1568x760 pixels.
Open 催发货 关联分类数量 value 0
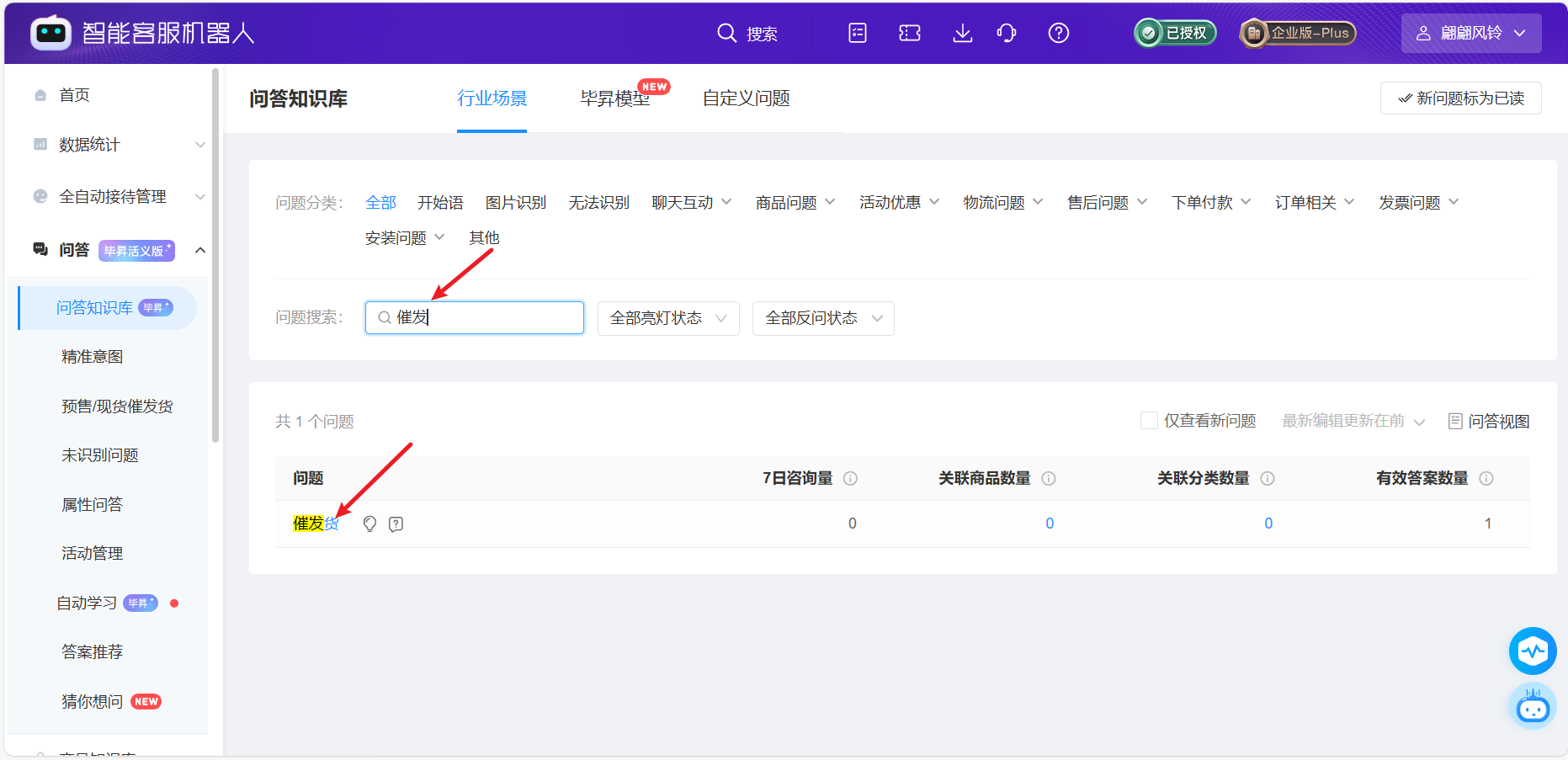1268,523
